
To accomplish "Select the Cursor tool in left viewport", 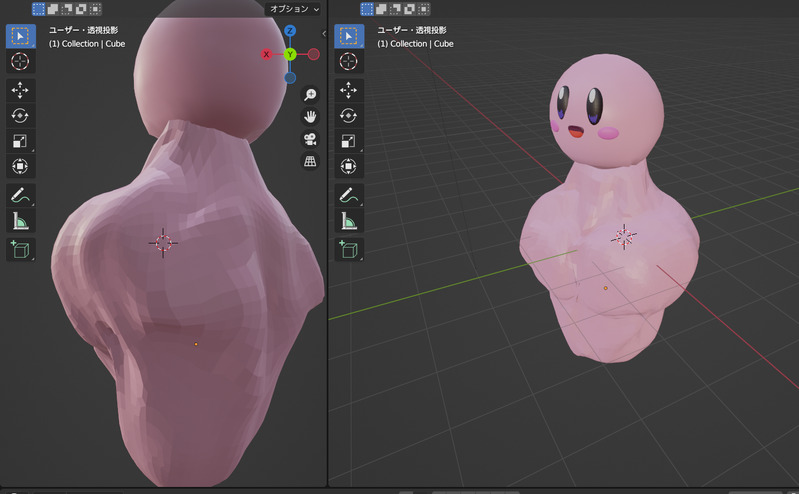I will 20,61.
